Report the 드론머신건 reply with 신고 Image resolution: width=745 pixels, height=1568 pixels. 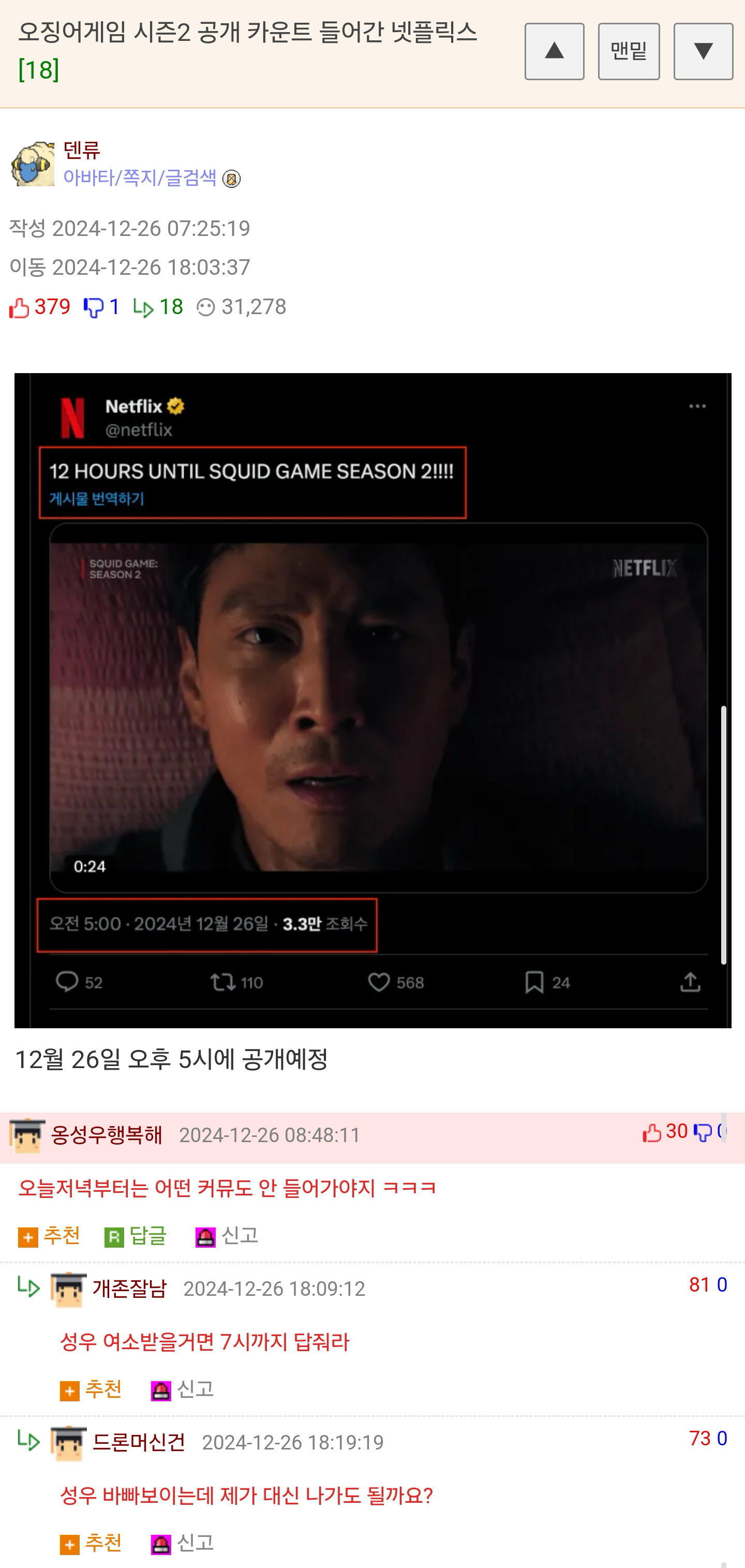coord(183,1543)
